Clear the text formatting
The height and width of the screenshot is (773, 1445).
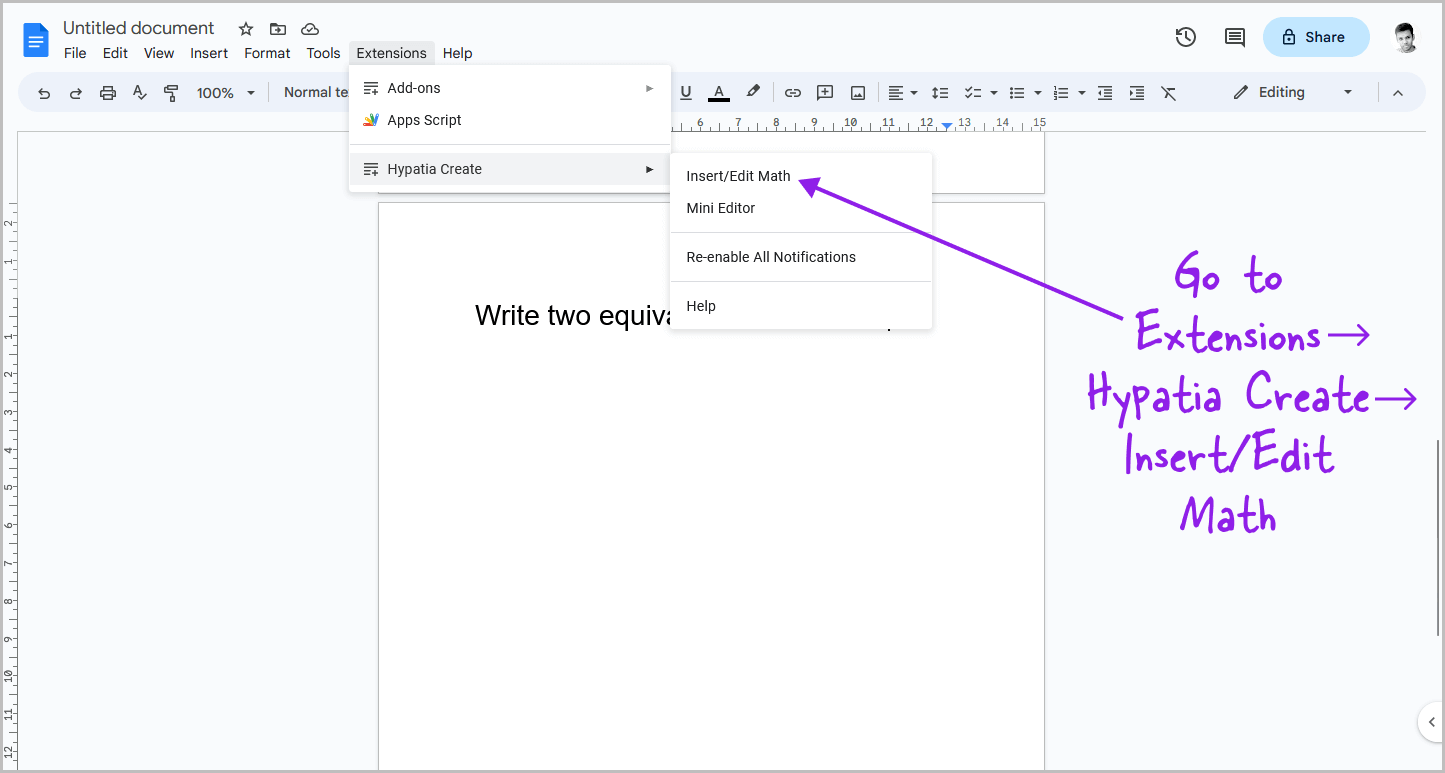(1169, 93)
